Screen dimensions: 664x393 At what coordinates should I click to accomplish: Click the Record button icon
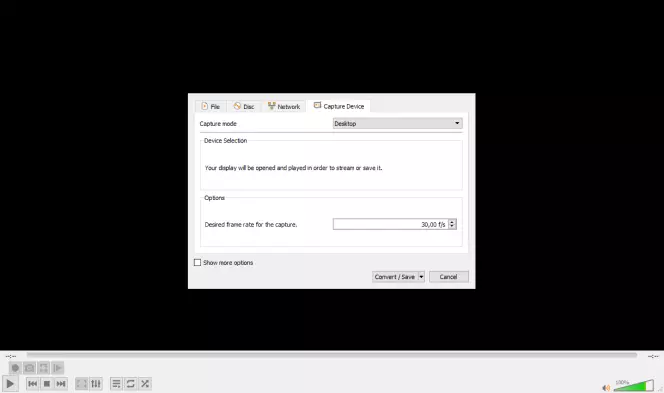[x=15, y=368]
